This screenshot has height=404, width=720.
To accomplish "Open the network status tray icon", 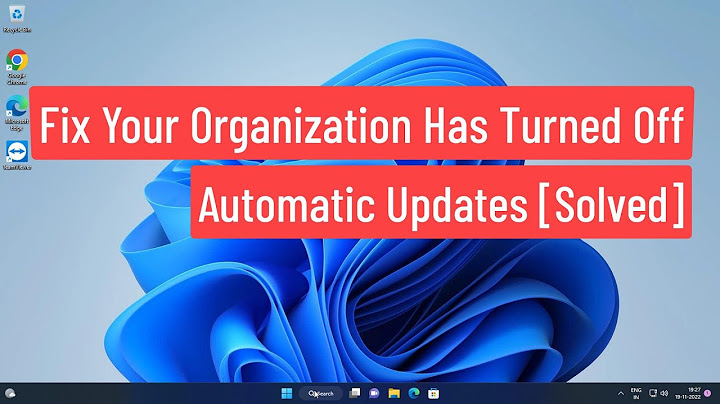I will coord(652,393).
